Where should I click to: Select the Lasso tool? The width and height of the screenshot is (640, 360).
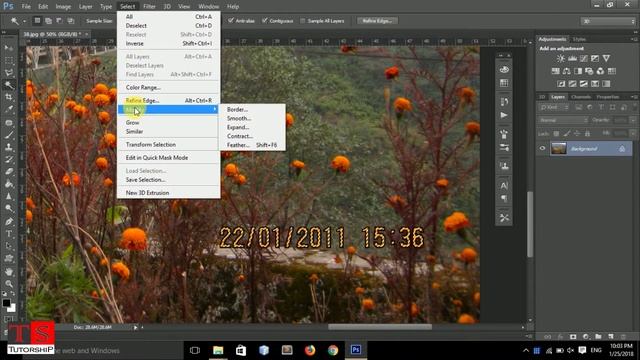coord(9,73)
